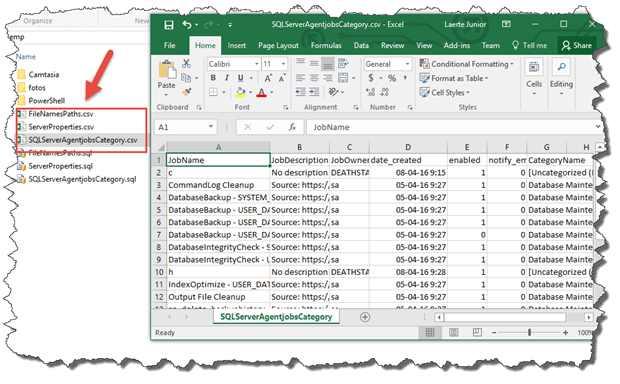620x384 pixels.
Task: Toggle Italic formatting
Action: point(227,78)
